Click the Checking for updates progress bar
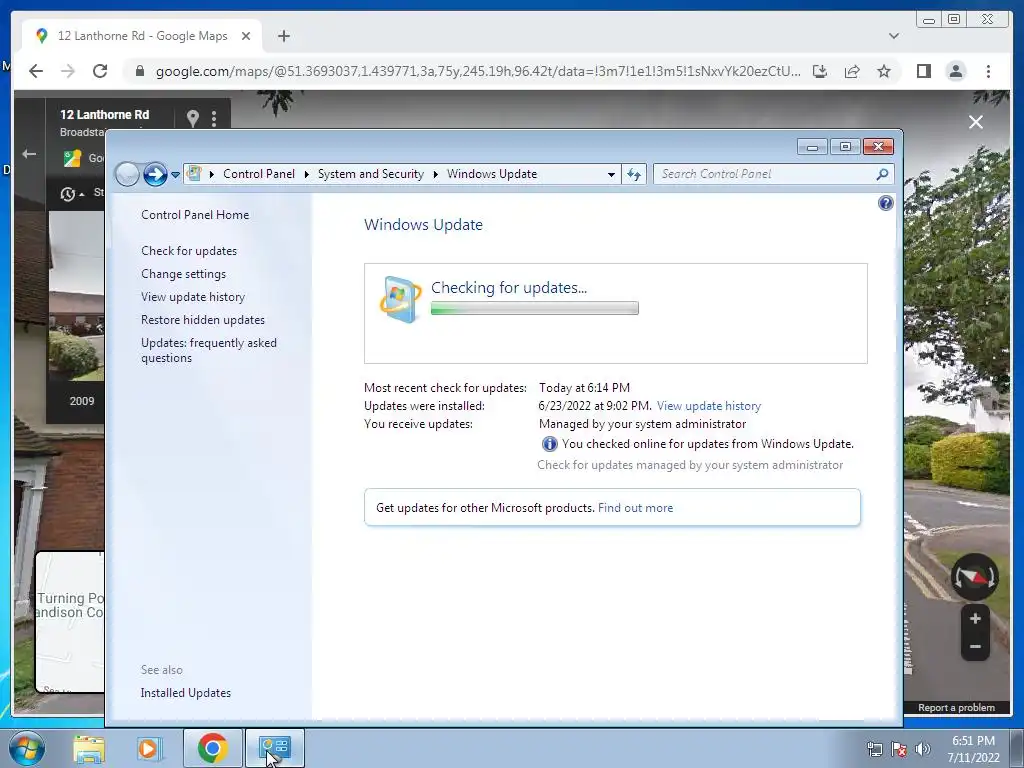This screenshot has height=768, width=1024. pyautogui.click(x=534, y=308)
